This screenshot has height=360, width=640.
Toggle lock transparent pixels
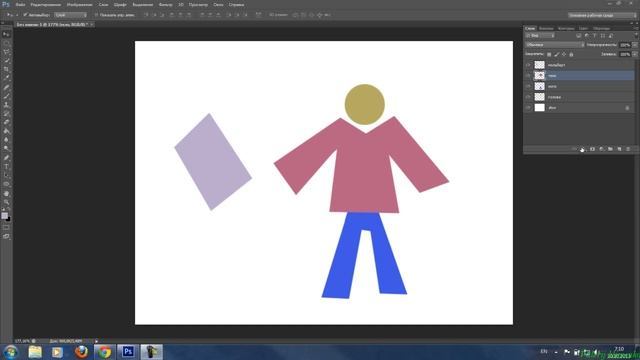click(x=549, y=54)
